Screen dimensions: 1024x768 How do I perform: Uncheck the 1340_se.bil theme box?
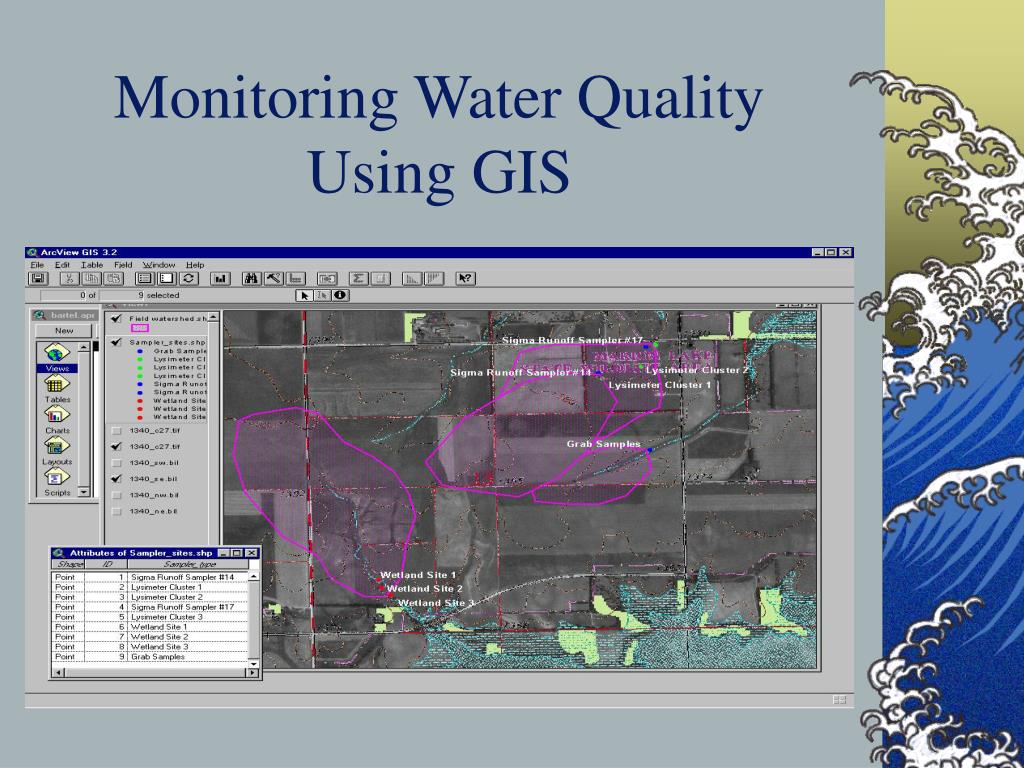pos(116,479)
